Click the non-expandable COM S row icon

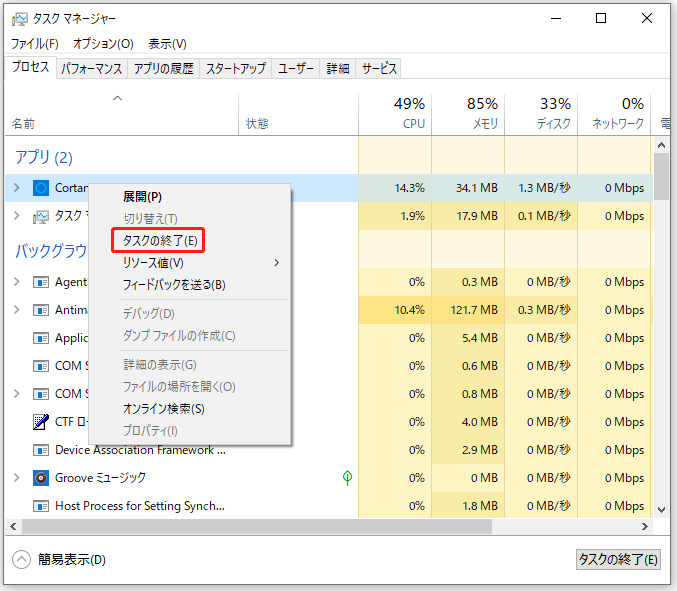tap(41, 366)
